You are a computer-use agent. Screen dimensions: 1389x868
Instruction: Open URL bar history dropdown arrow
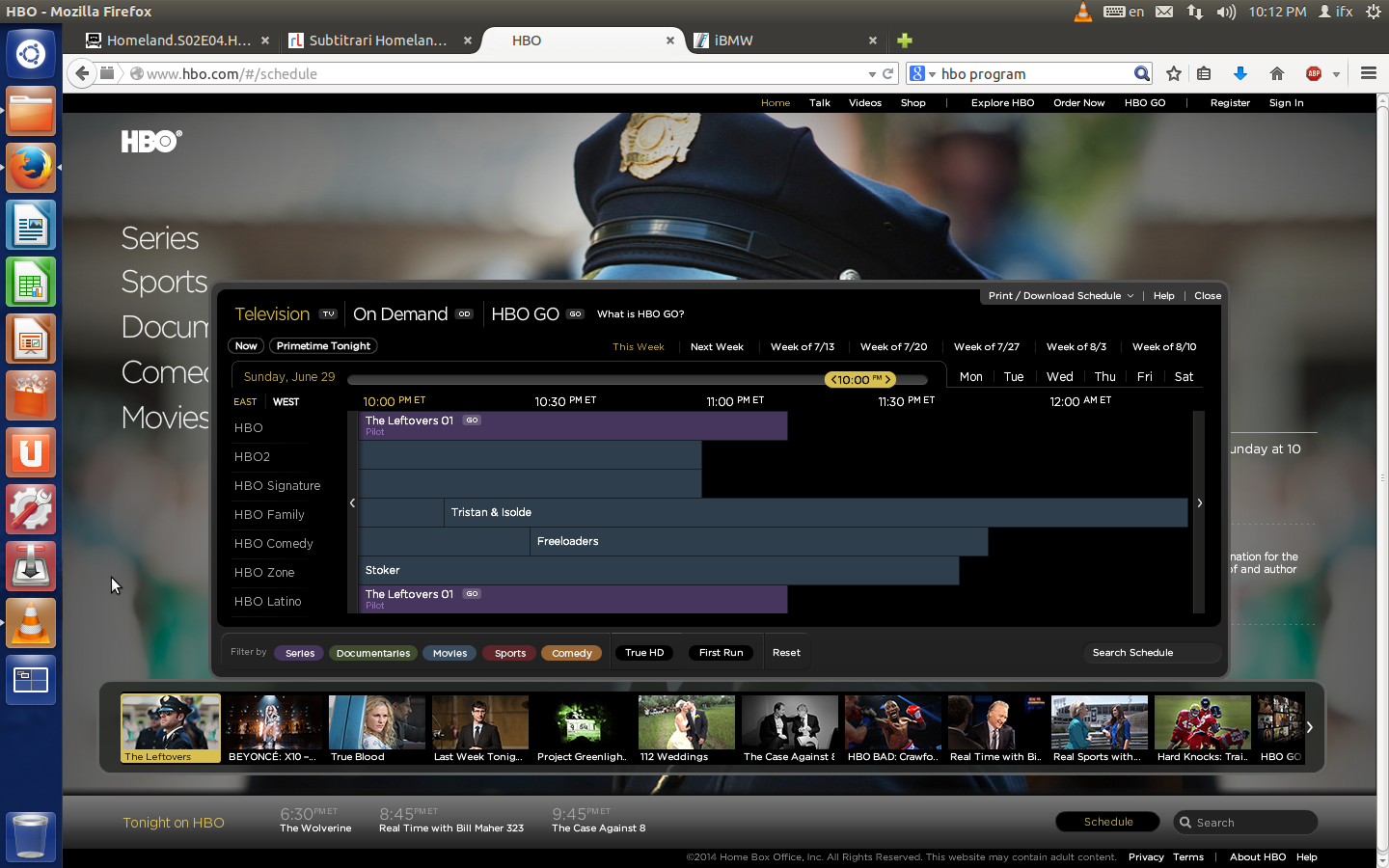[872, 73]
